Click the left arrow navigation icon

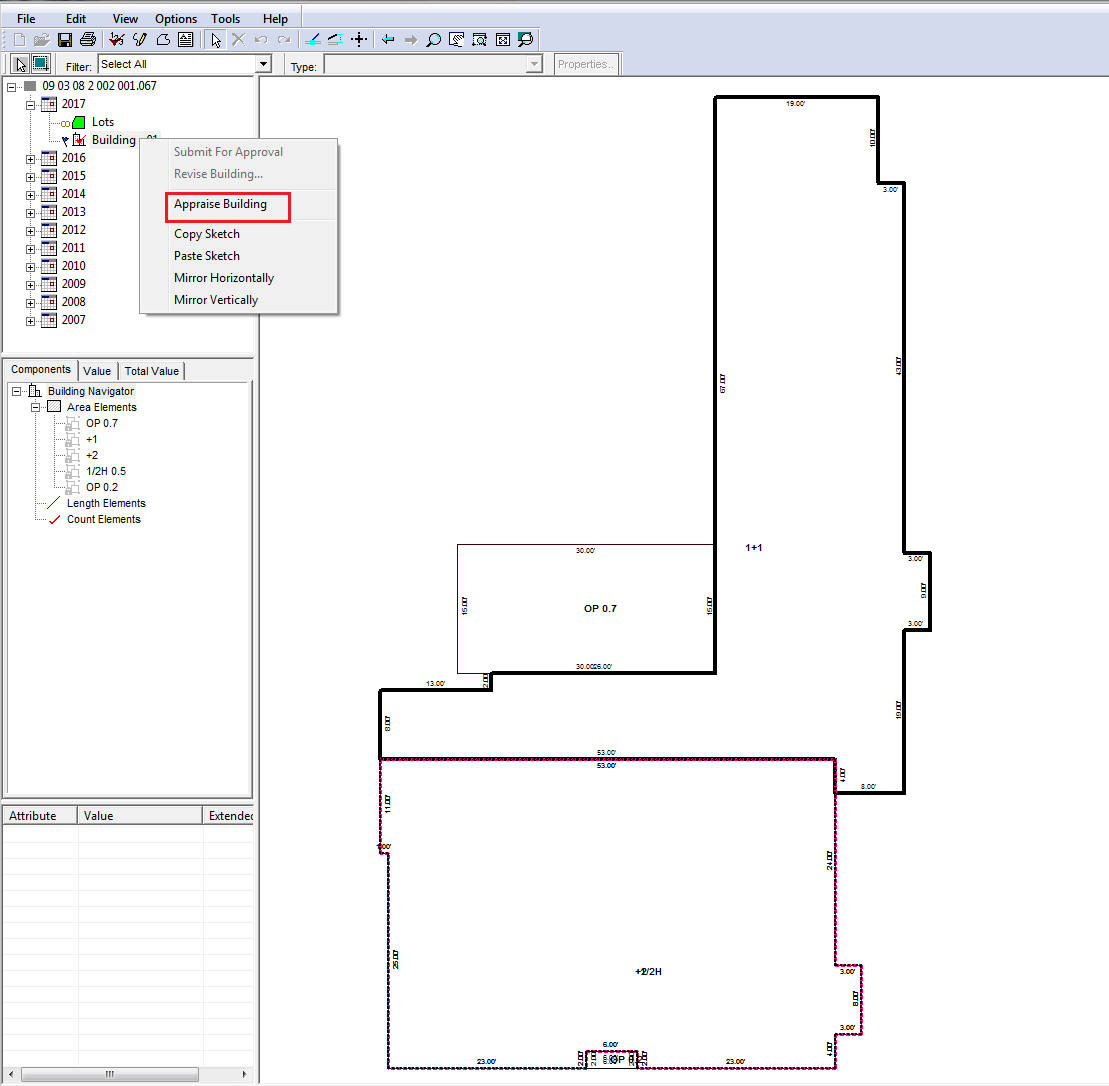pos(388,40)
